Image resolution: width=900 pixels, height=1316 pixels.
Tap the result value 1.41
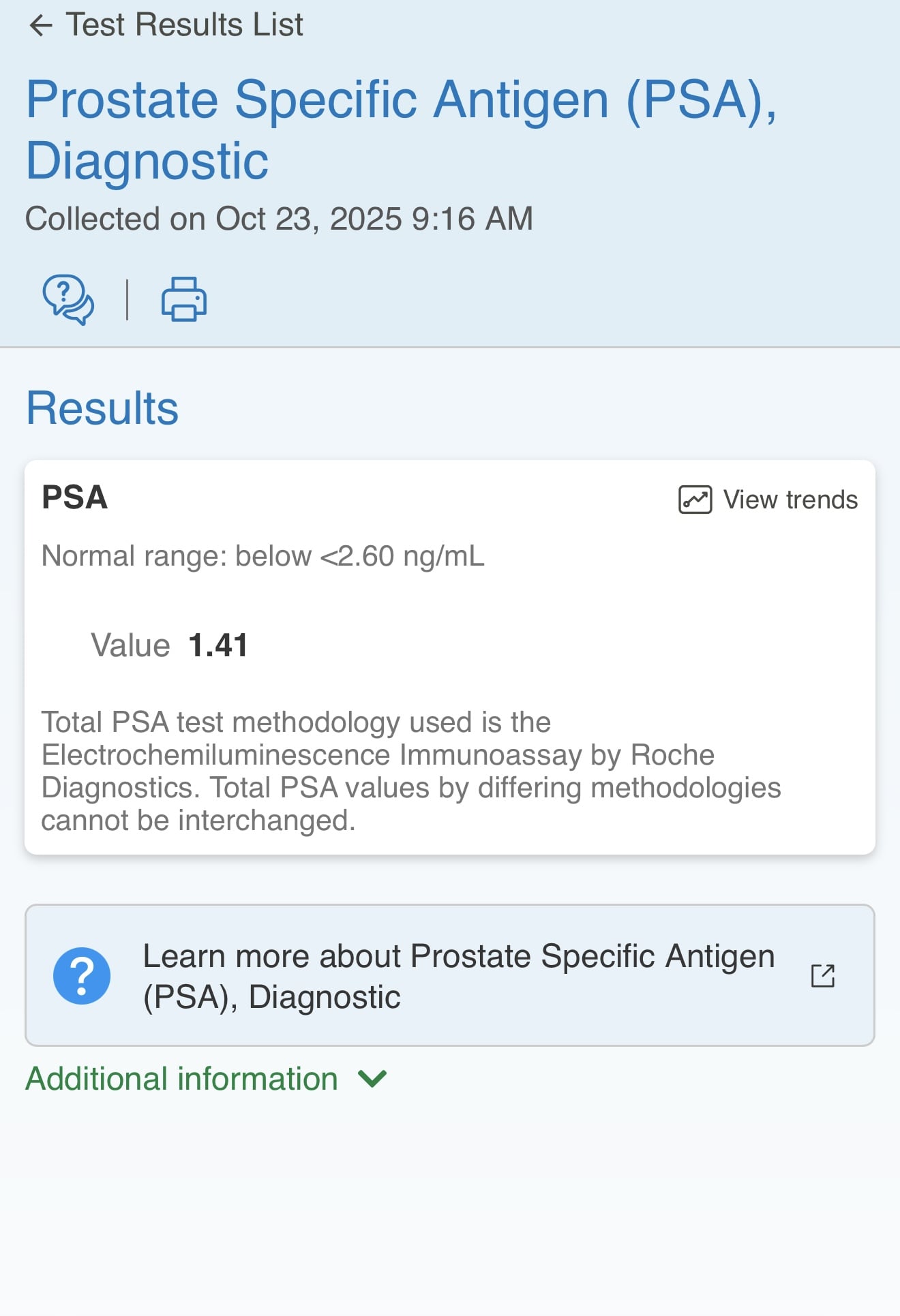(217, 645)
